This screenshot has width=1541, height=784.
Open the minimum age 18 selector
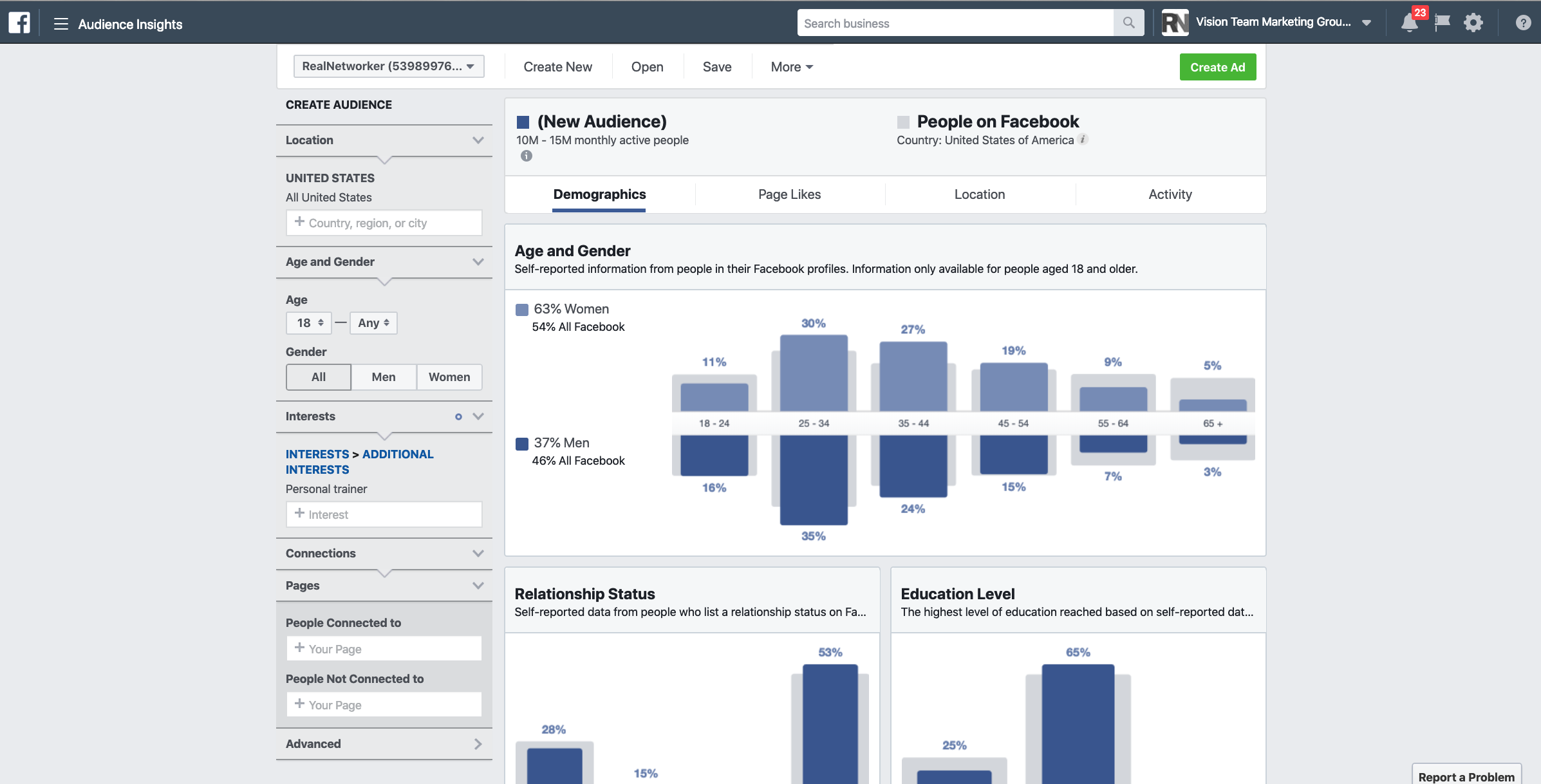pyautogui.click(x=309, y=323)
